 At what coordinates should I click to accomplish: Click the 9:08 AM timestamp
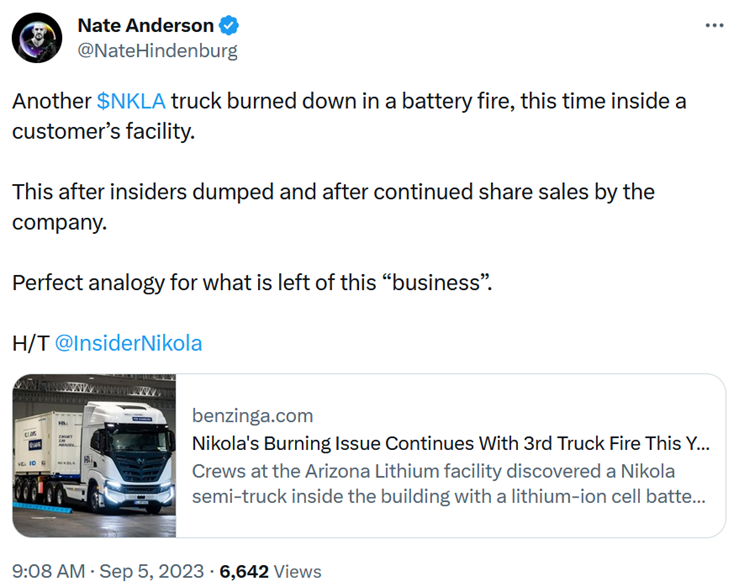49,571
